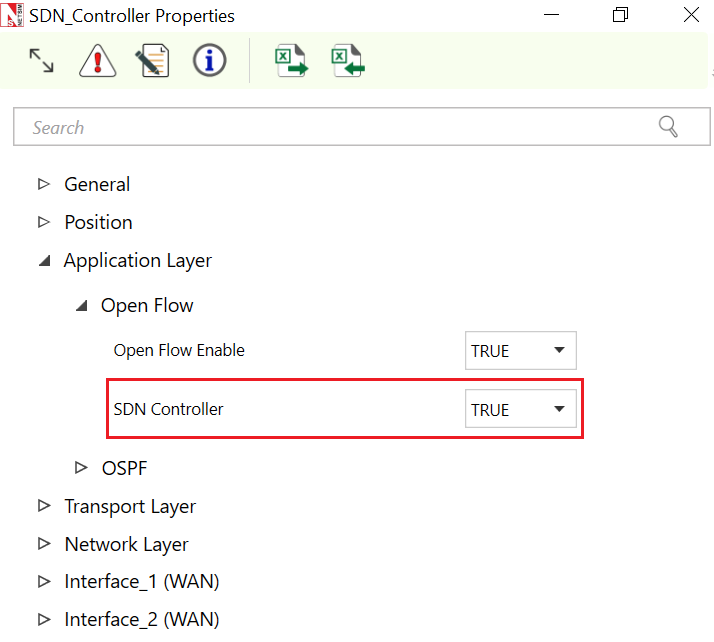Expand the OSPF subsection
Viewport: 714px width, 642px height.
coord(81,467)
